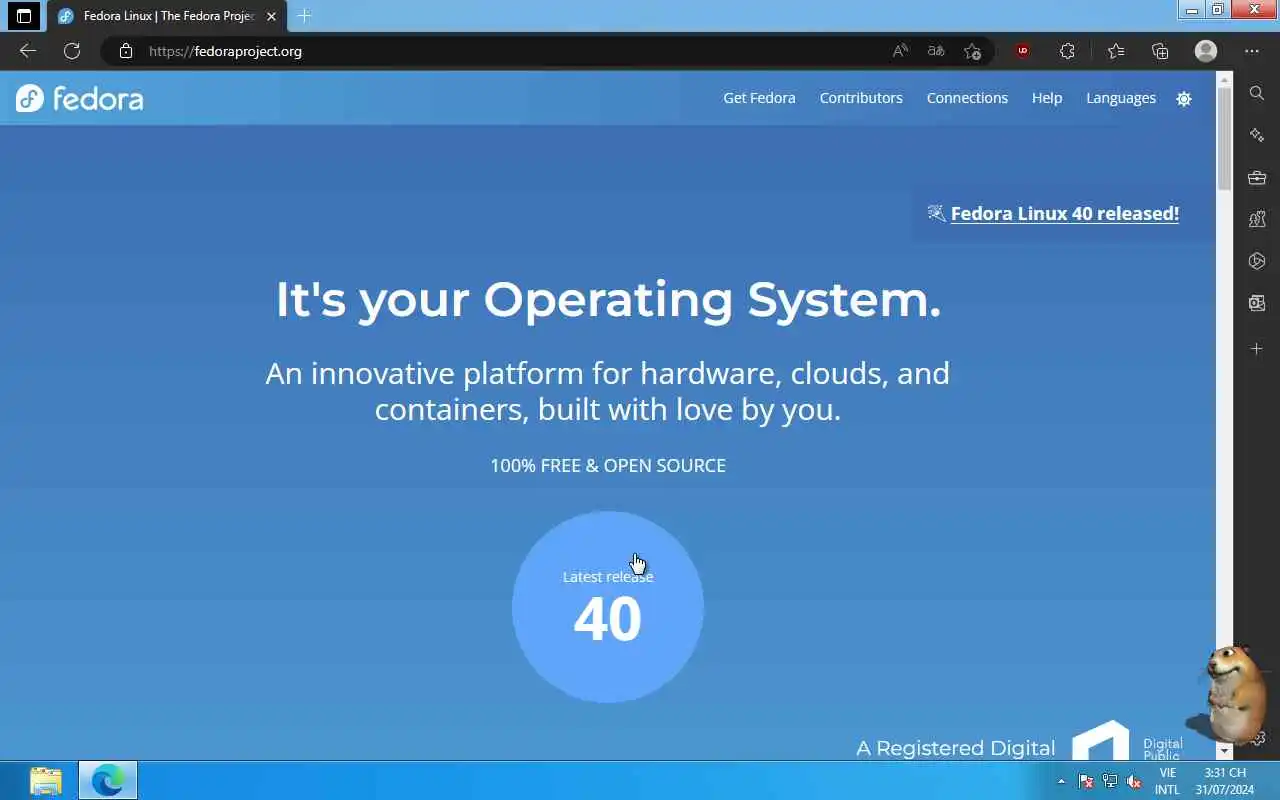The height and width of the screenshot is (800, 1280).
Task: Click the translate page icon
Action: pyautogui.click(x=936, y=51)
